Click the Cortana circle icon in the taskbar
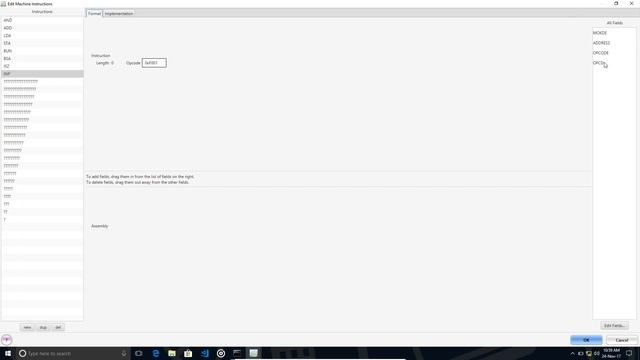This screenshot has height=360, width=640. [x=22, y=353]
